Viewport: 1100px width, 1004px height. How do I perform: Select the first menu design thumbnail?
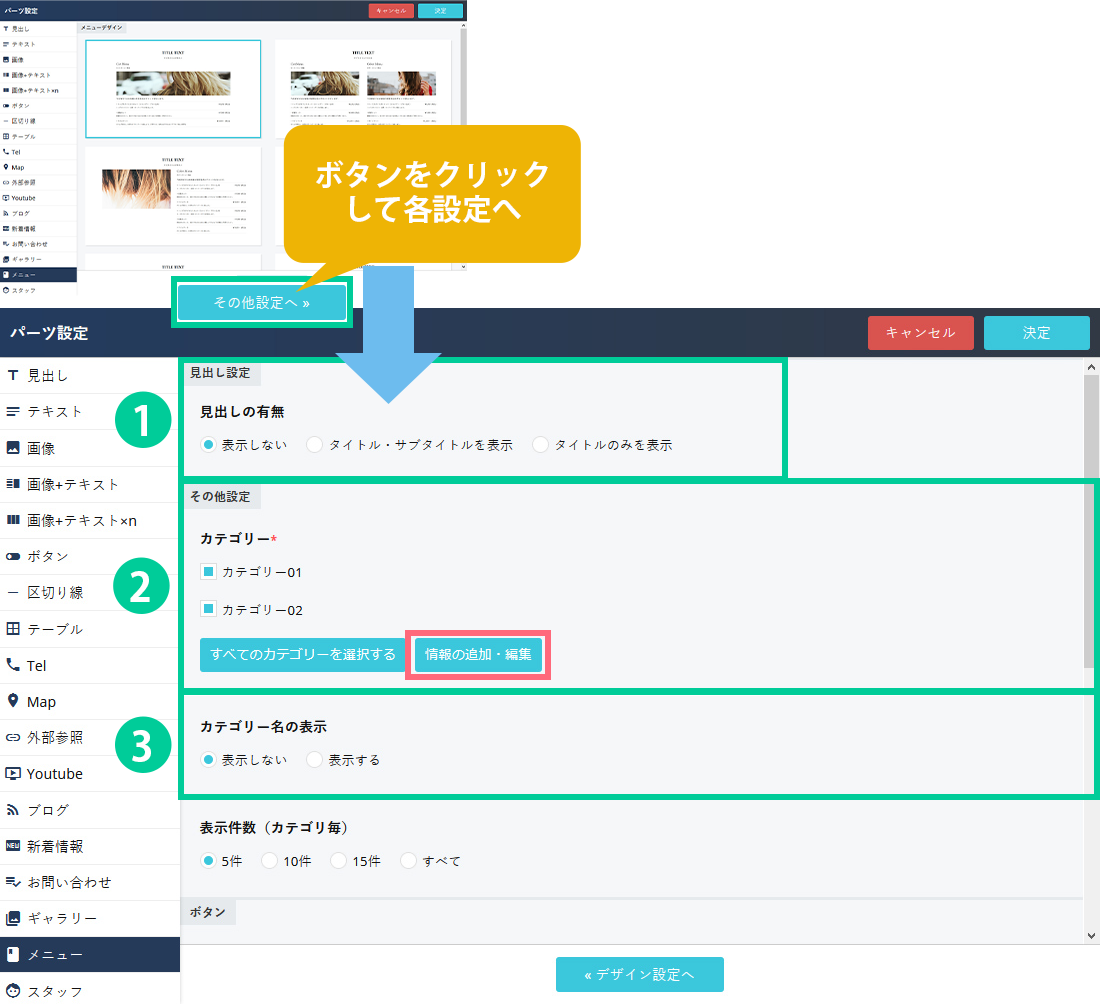click(173, 89)
